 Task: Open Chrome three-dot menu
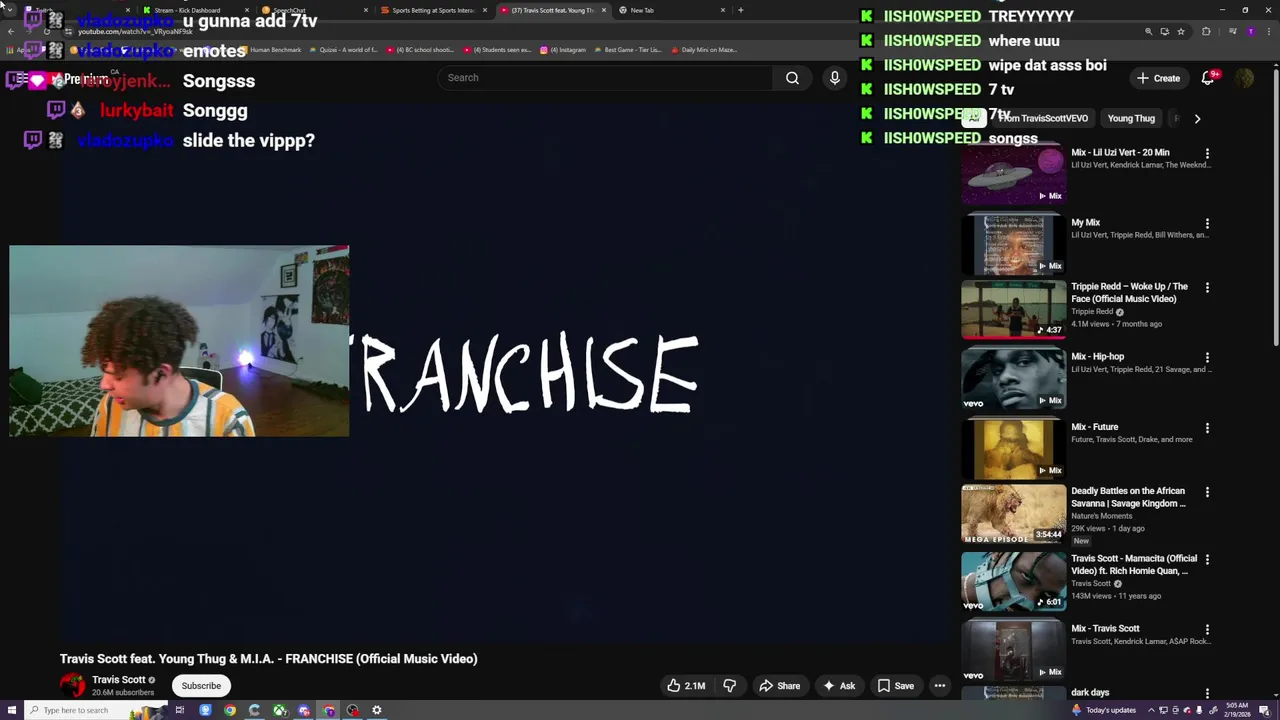pyautogui.click(x=1267, y=32)
